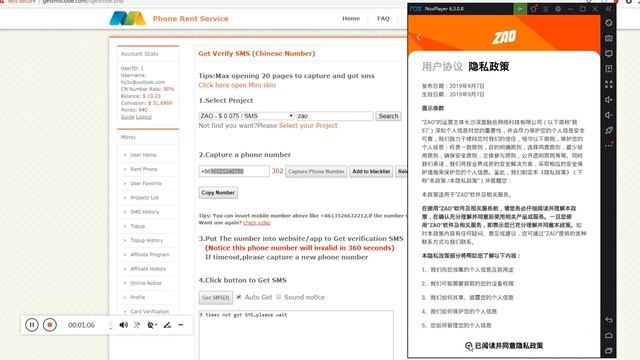This screenshot has width=640, height=360.
Task: Open check video link
Action: coord(257,222)
